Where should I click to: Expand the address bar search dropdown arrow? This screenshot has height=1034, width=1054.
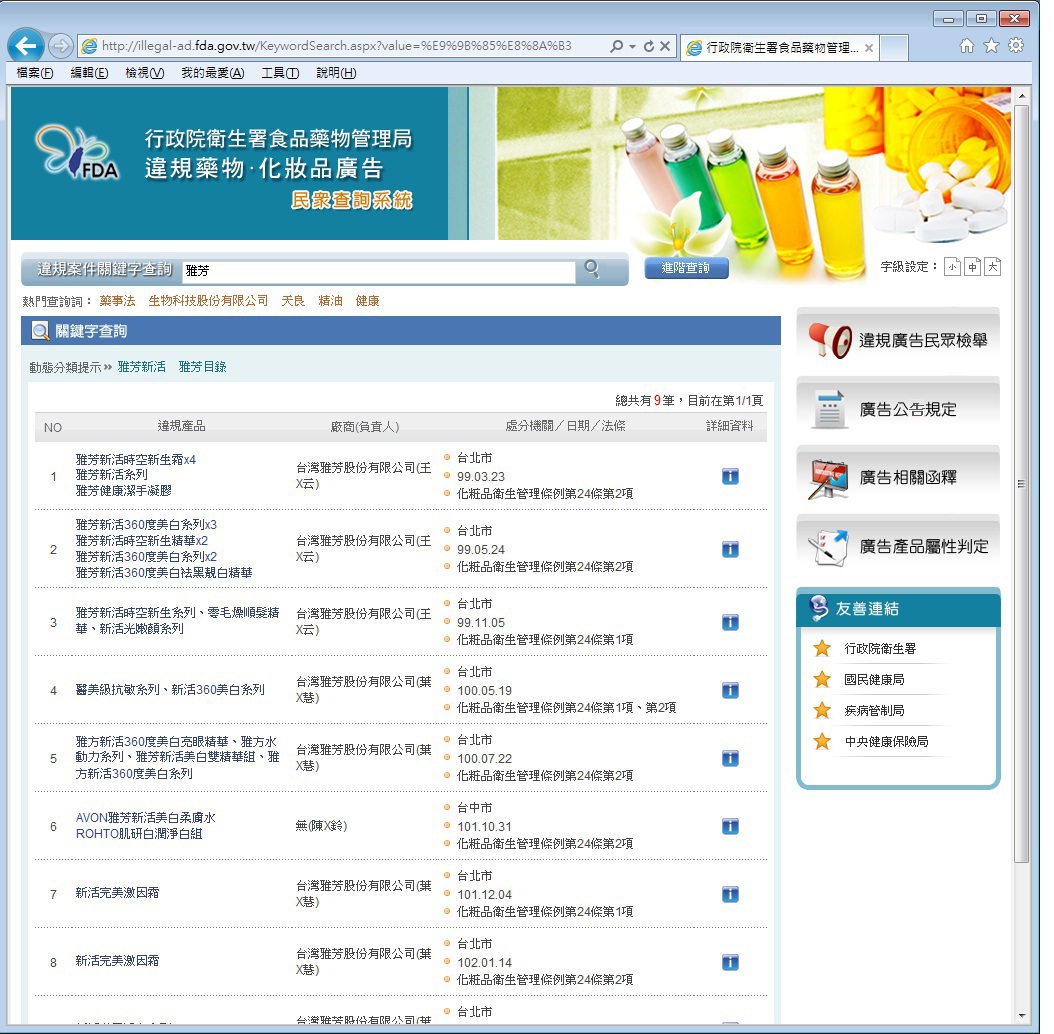pyautogui.click(x=632, y=46)
